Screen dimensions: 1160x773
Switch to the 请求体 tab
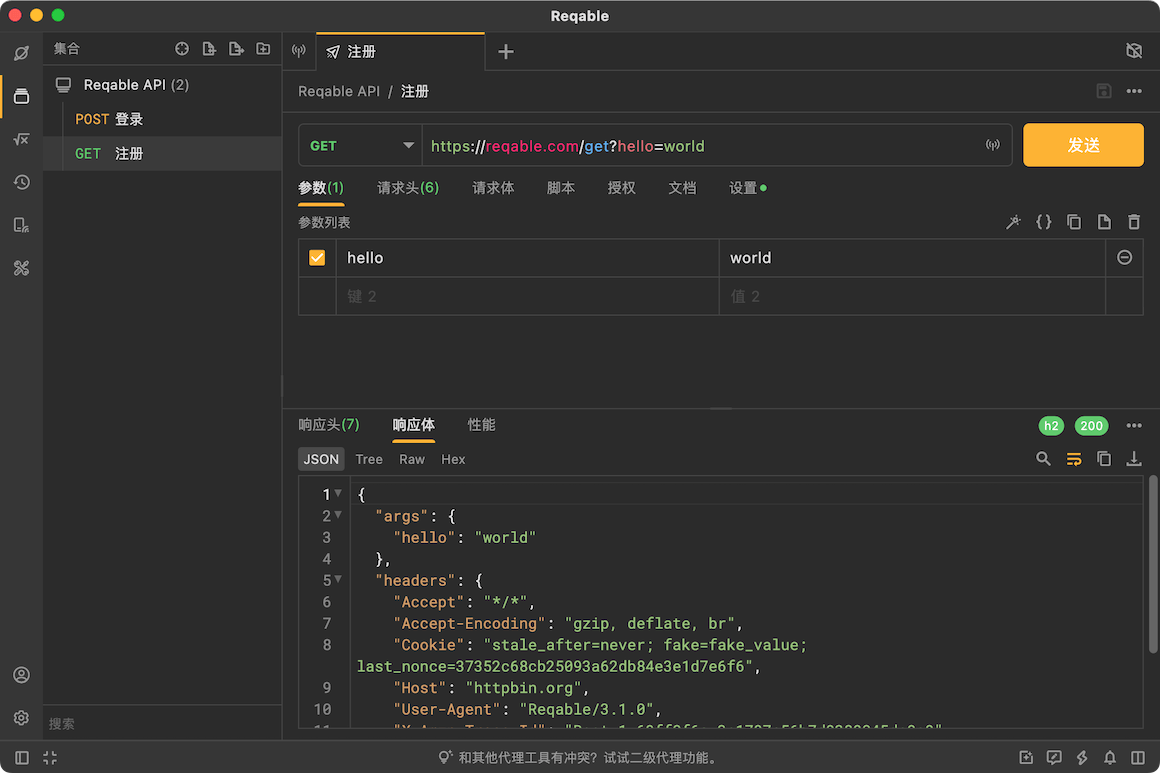tap(493, 188)
